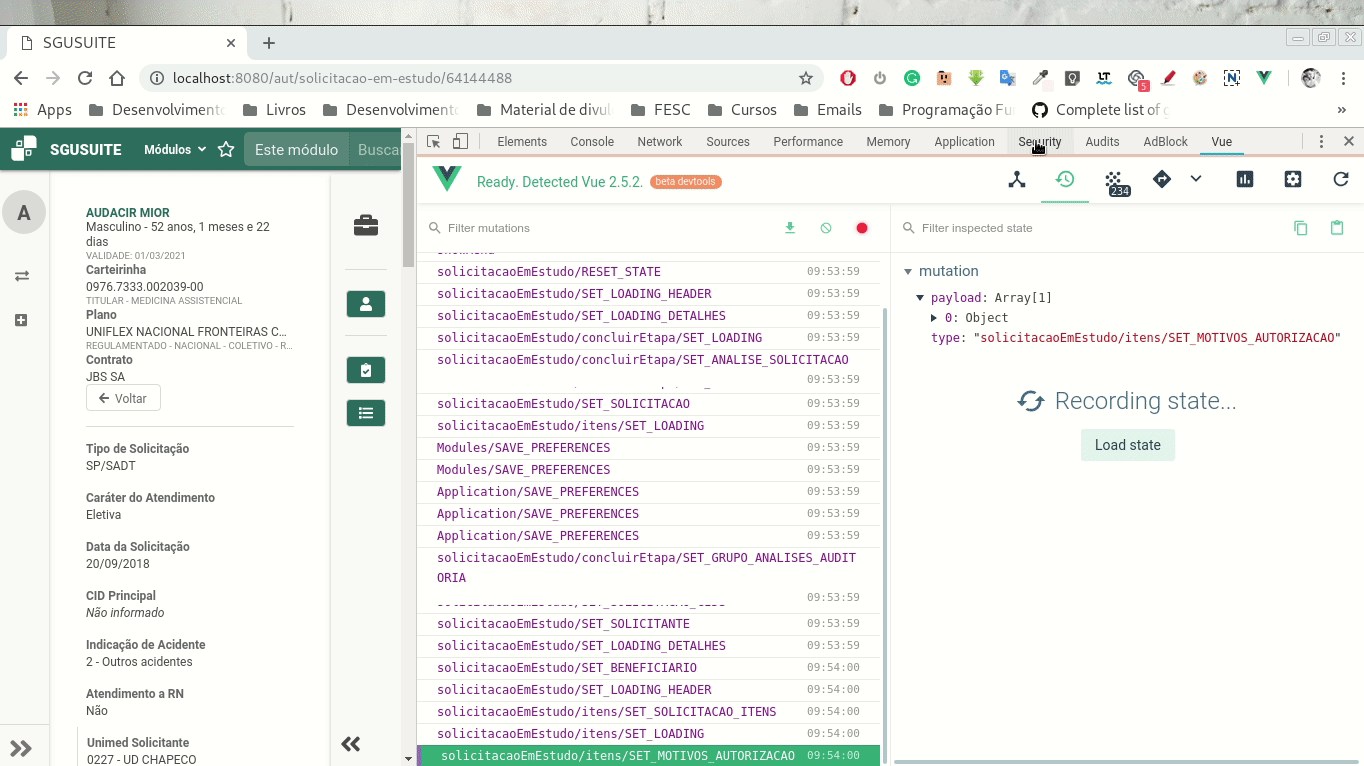
Task: Open the Components tab in Vue devtools
Action: point(1017,180)
